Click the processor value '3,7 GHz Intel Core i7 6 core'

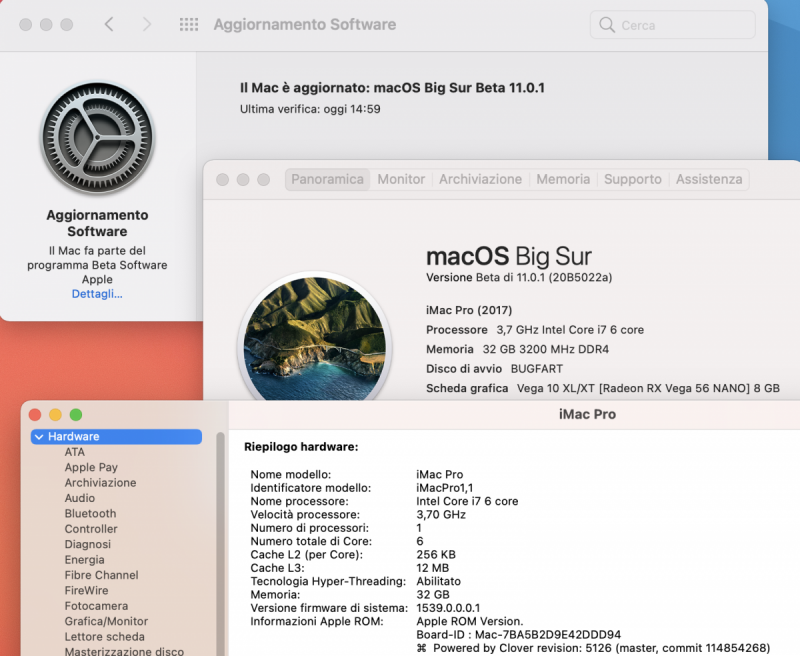point(570,330)
